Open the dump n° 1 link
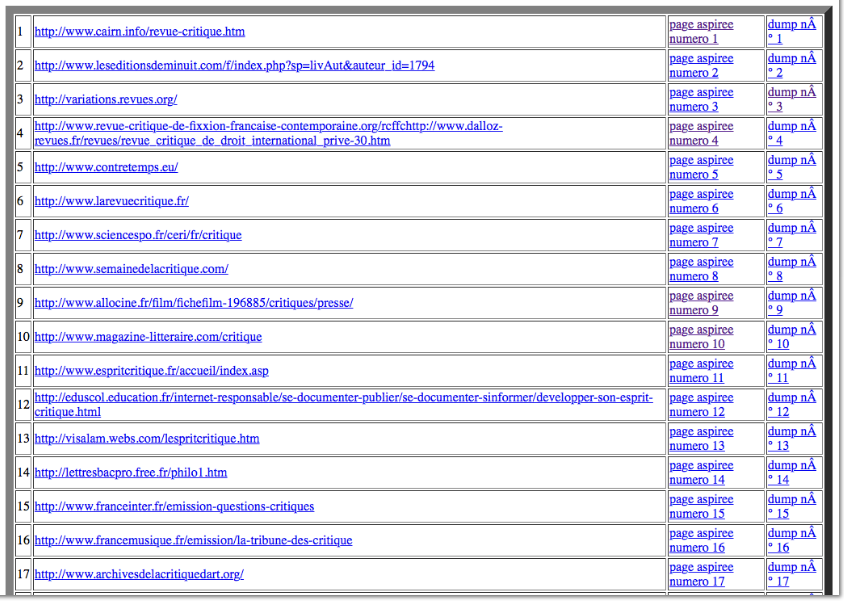844x601 pixels. coord(791,32)
